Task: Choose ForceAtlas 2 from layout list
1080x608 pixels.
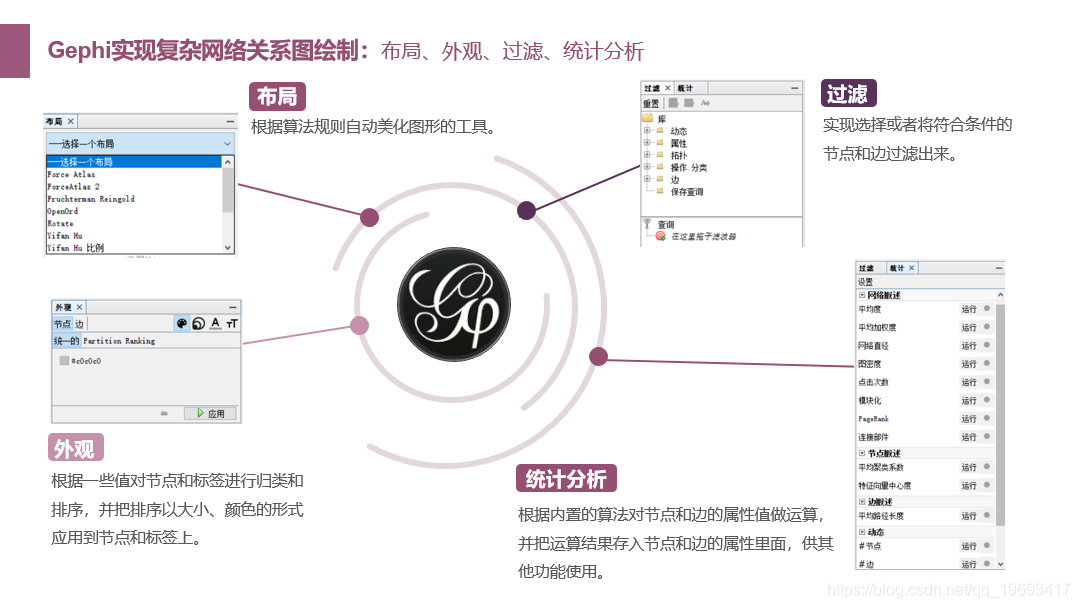Action: coord(134,187)
